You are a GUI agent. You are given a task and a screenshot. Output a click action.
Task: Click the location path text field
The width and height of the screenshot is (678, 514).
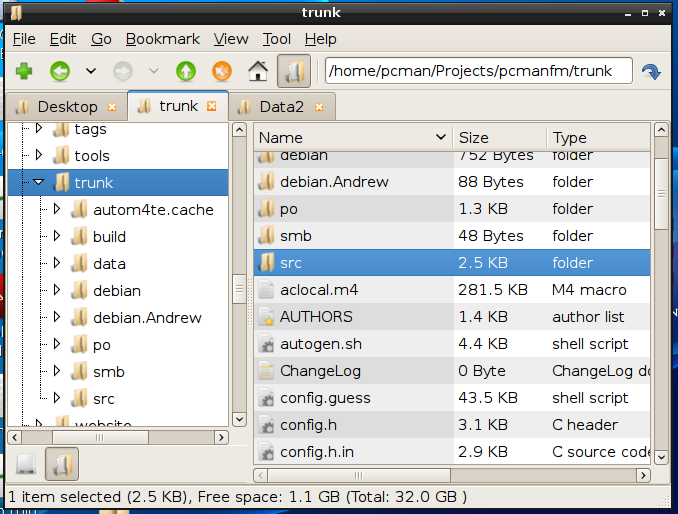click(478, 71)
